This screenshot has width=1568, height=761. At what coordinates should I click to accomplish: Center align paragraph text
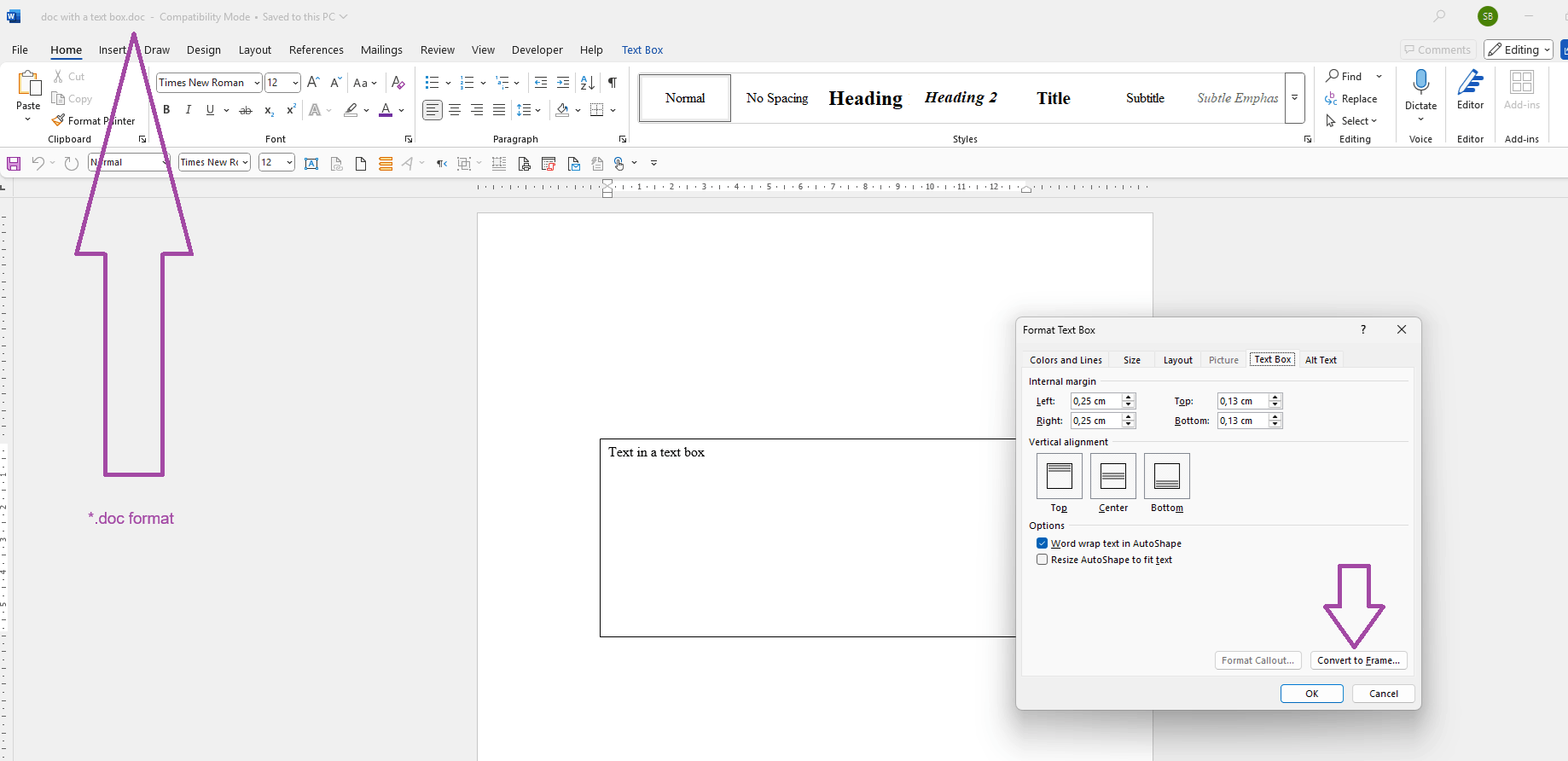pos(455,110)
